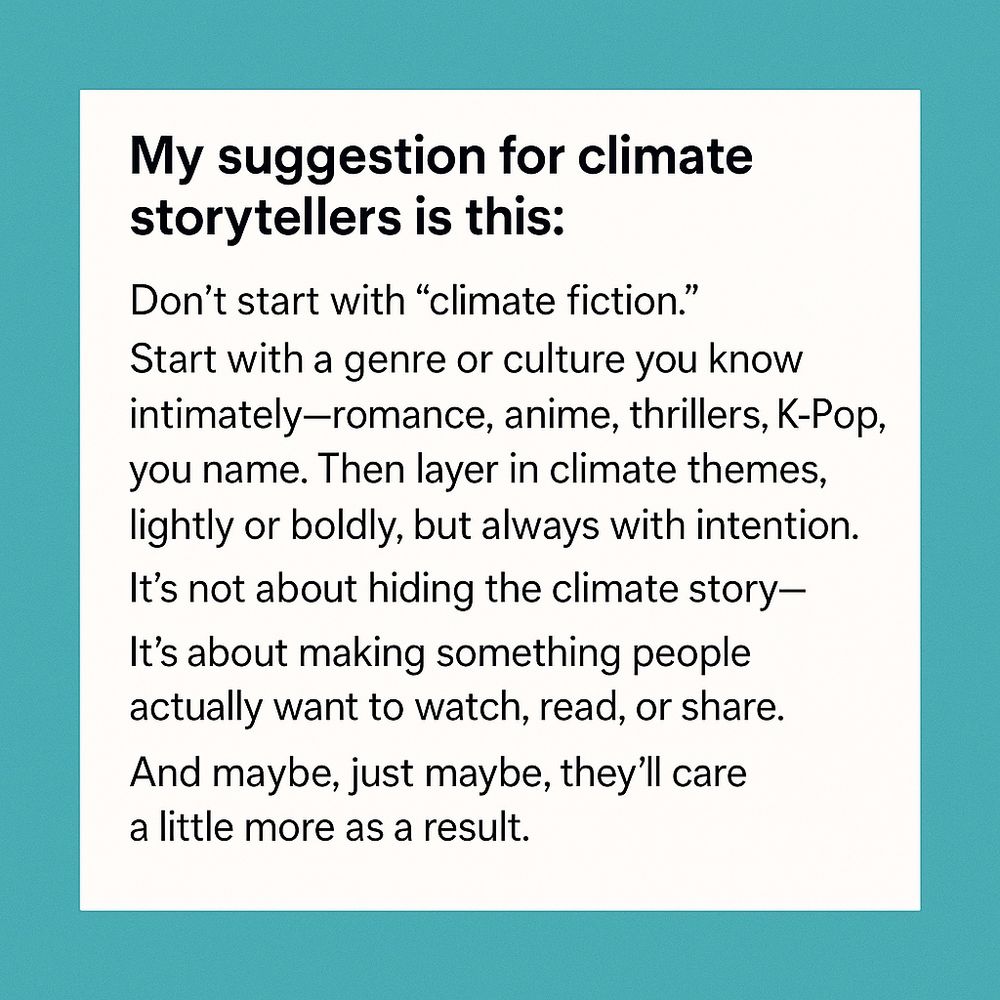Image resolution: width=1000 pixels, height=1000 pixels.
Task: Click the line "It's not about hiding the climate story"
Action: point(467,589)
